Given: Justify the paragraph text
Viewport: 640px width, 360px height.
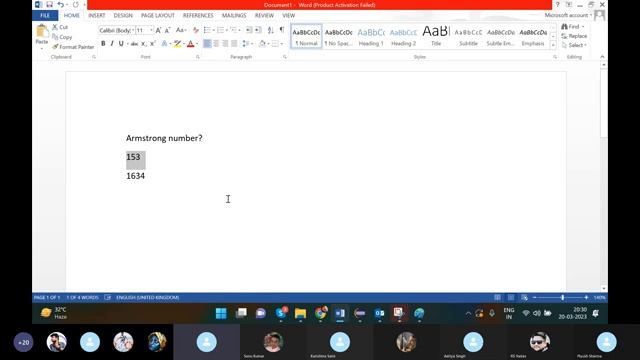Looking at the screenshot, I should 234,44.
